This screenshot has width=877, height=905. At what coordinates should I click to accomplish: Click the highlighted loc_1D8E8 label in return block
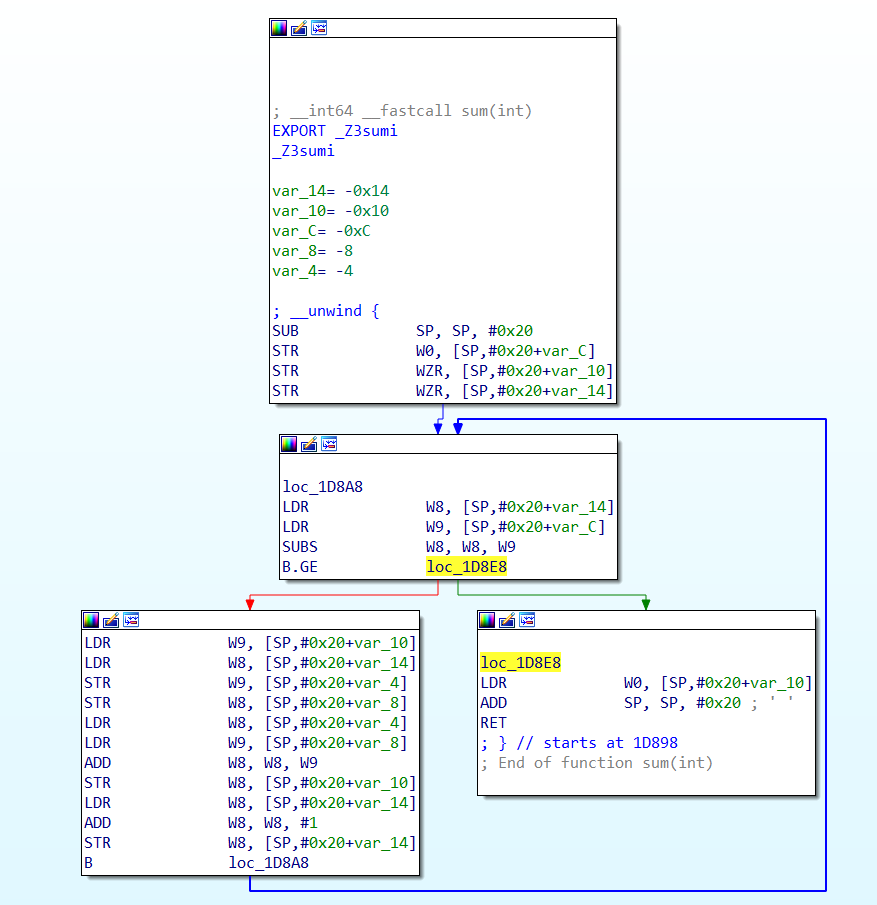(520, 663)
